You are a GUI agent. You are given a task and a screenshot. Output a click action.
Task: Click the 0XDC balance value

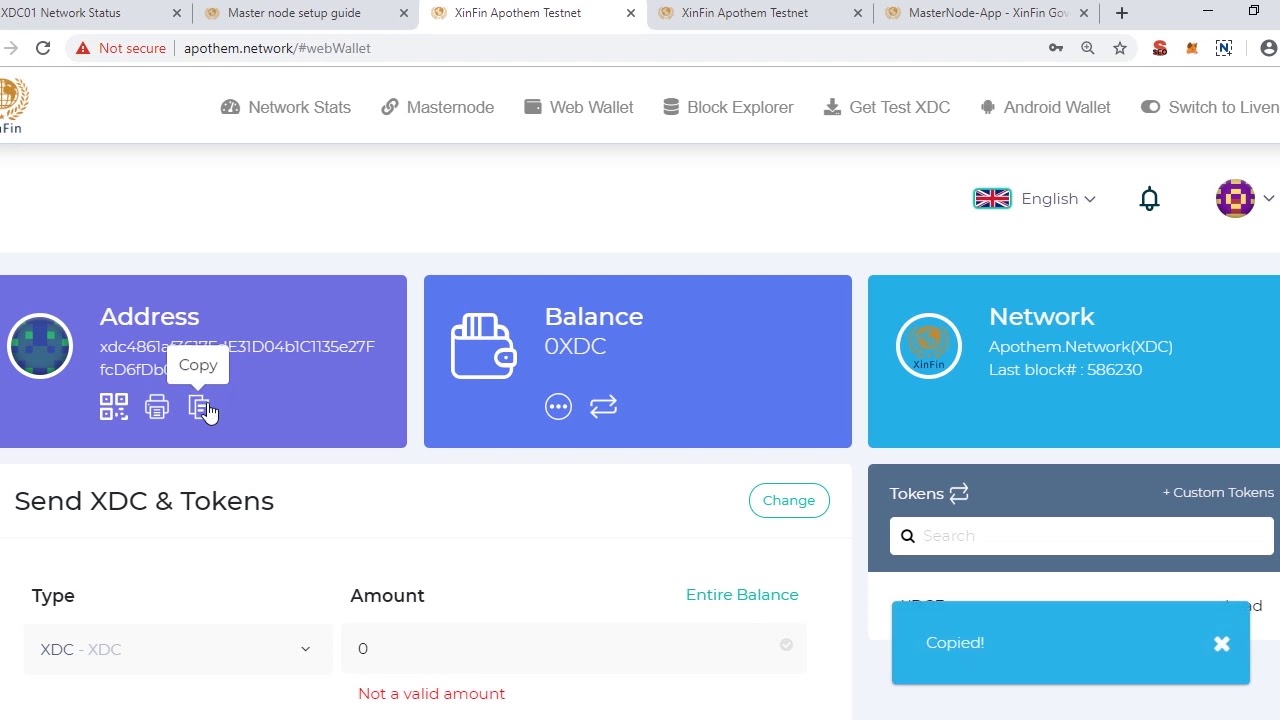click(575, 346)
